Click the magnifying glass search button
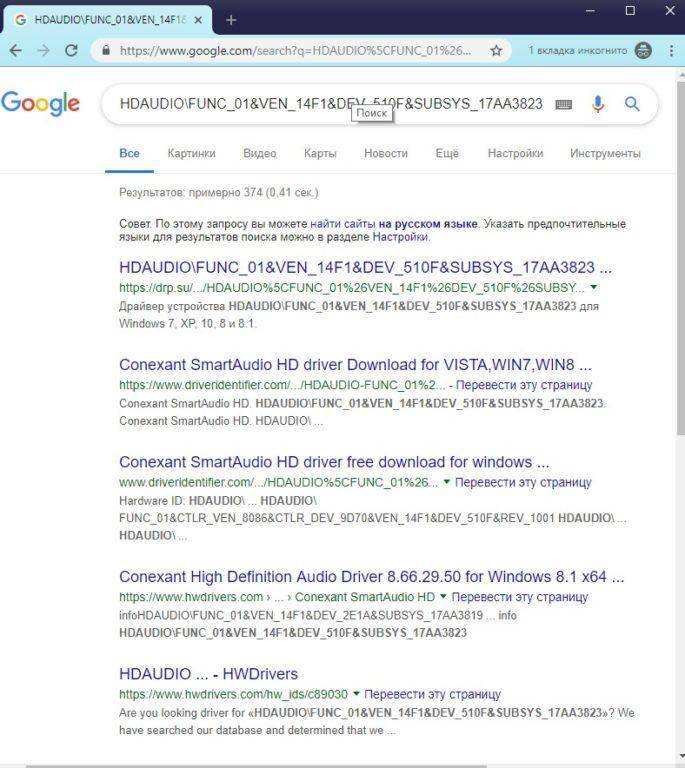685x768 pixels. click(632, 104)
